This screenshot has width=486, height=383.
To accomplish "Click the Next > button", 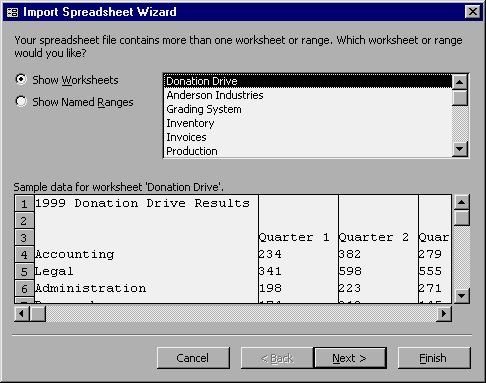I will (x=350, y=358).
